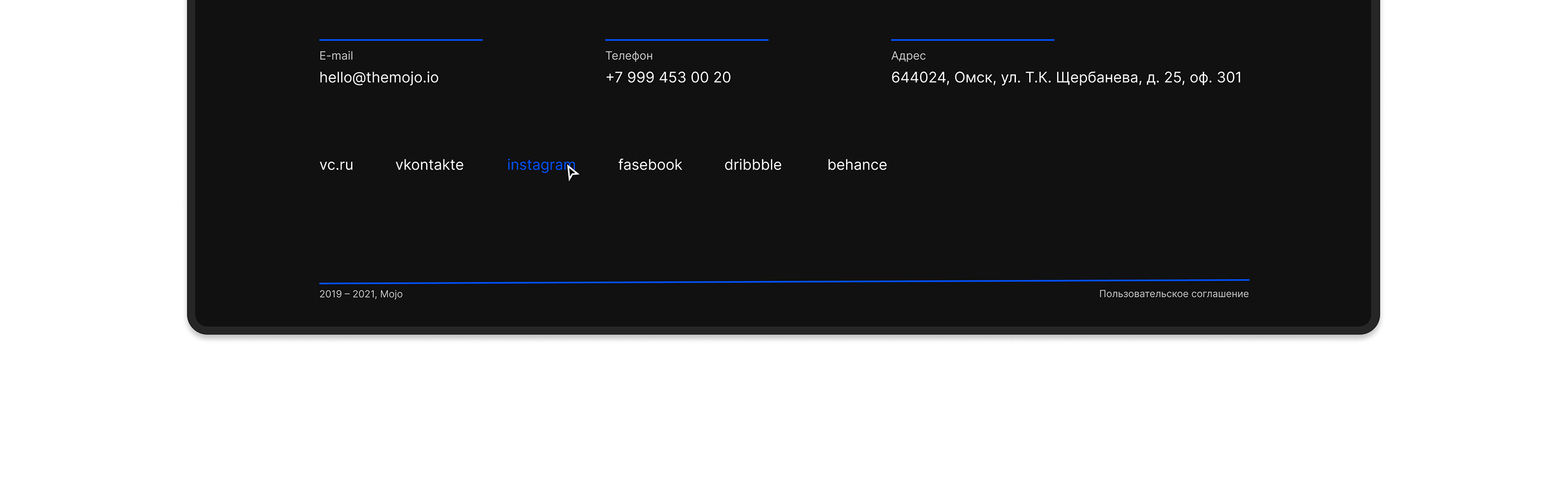Open the vc.ru social link
This screenshot has width=1568, height=502.
click(336, 165)
